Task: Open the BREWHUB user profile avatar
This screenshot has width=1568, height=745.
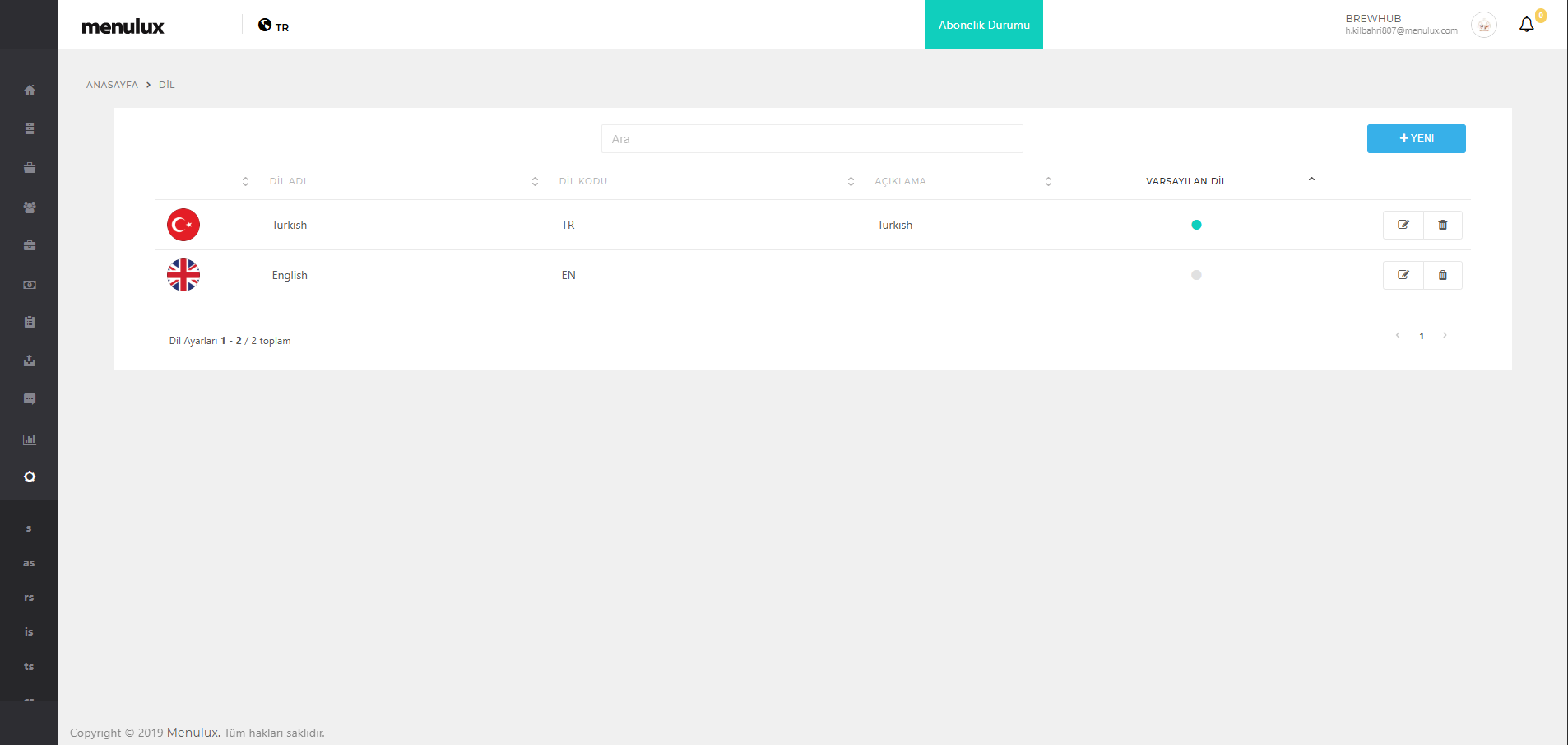Action: (x=1483, y=26)
